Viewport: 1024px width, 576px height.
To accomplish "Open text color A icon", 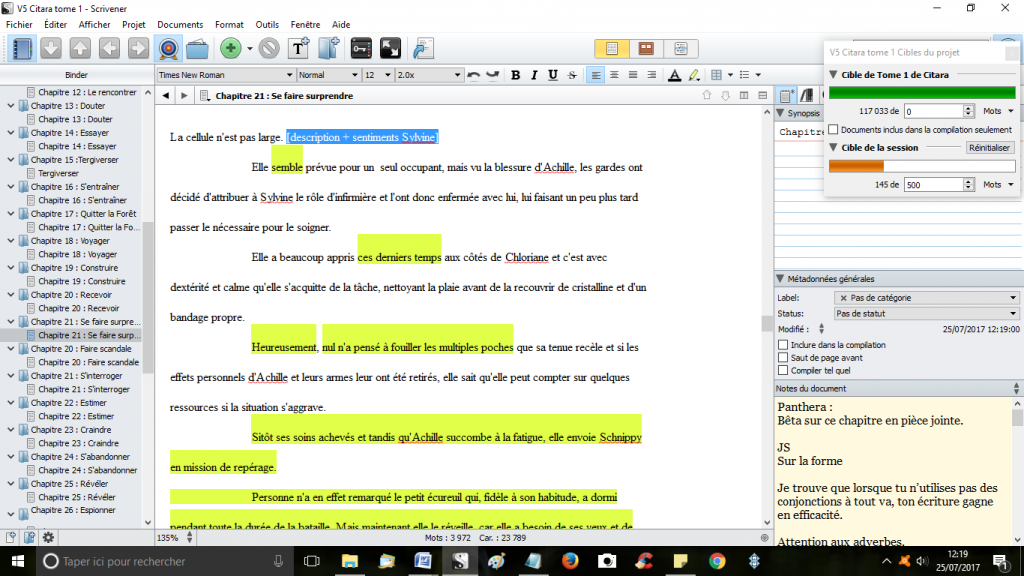I will click(x=674, y=75).
